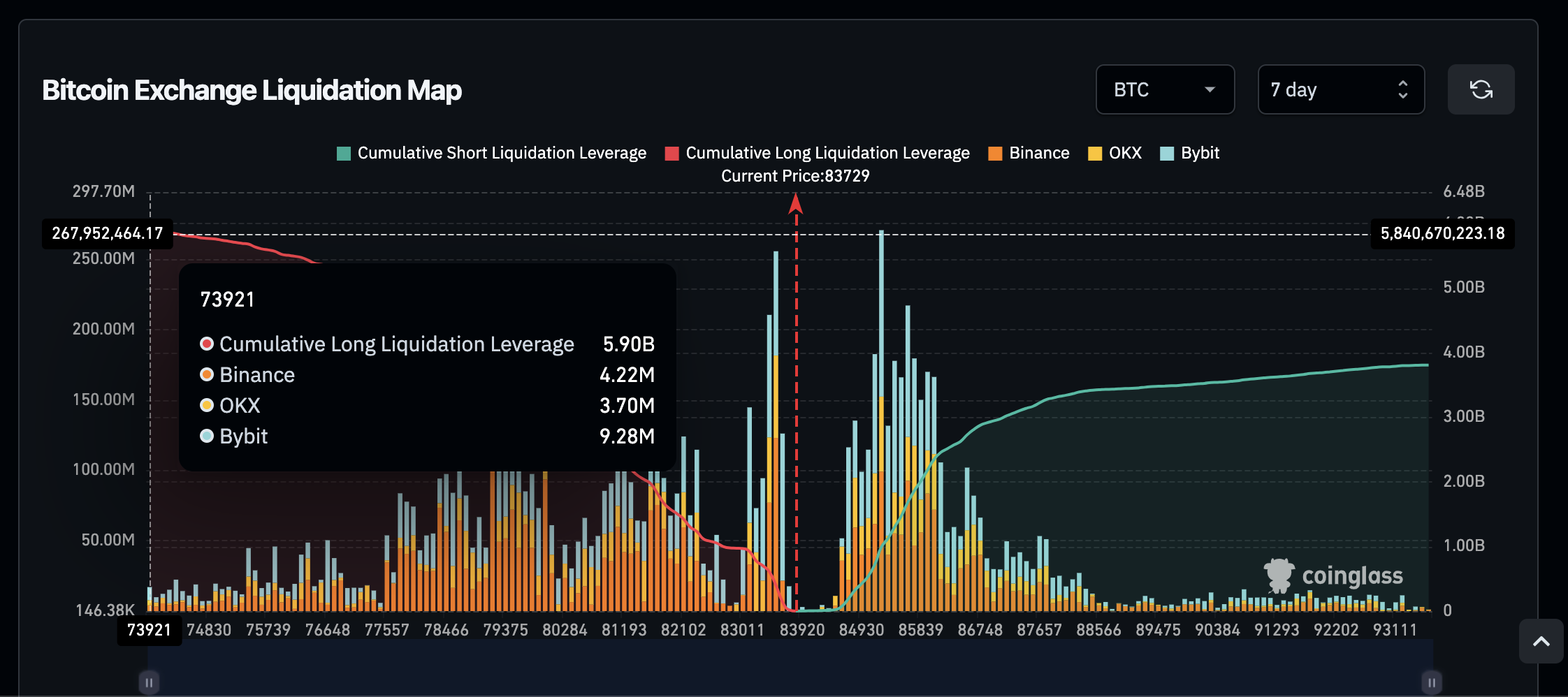Click the Bybit light-blue legend color swatch
Image resolution: width=1568 pixels, height=697 pixels.
point(1166,154)
